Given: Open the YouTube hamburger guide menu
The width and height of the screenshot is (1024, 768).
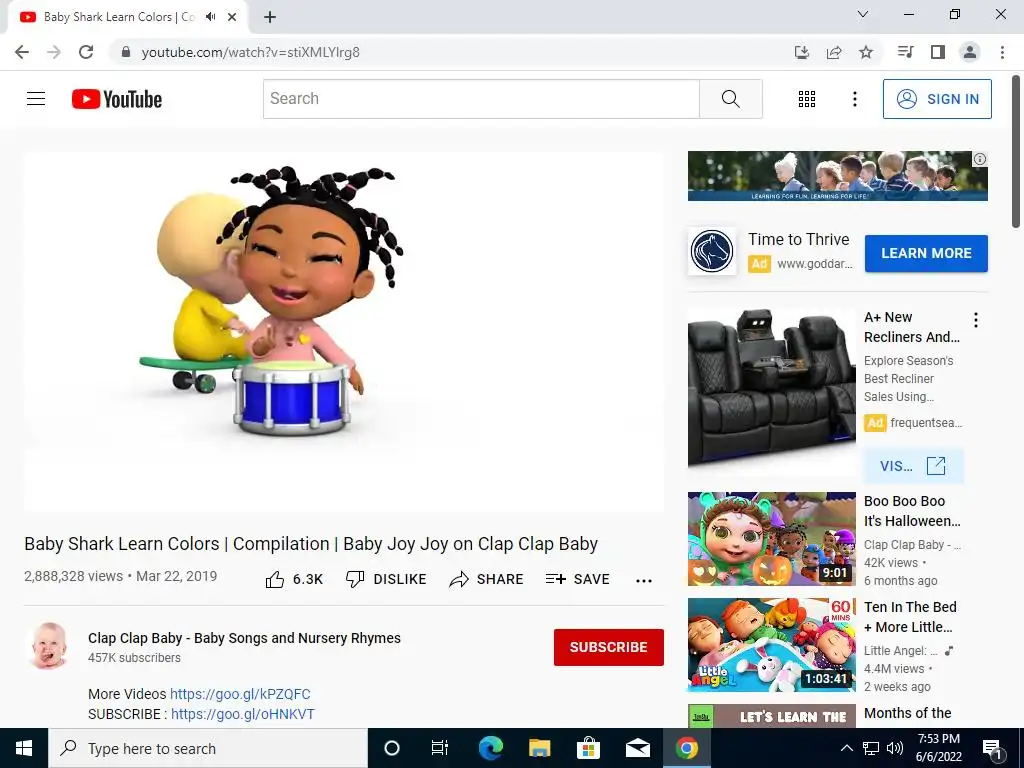Looking at the screenshot, I should click(36, 99).
